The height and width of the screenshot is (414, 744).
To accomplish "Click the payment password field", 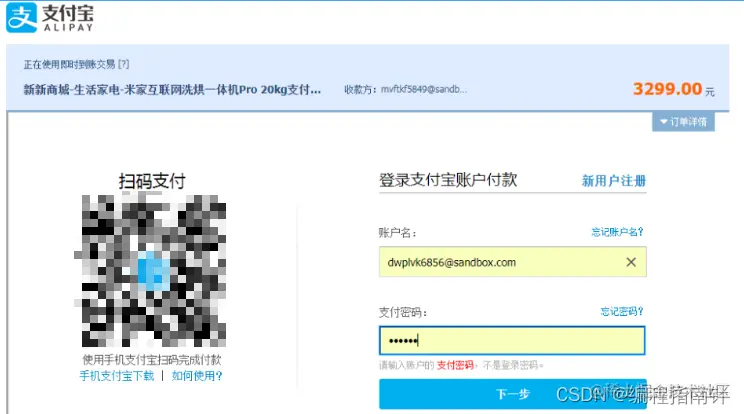I will pyautogui.click(x=512, y=340).
